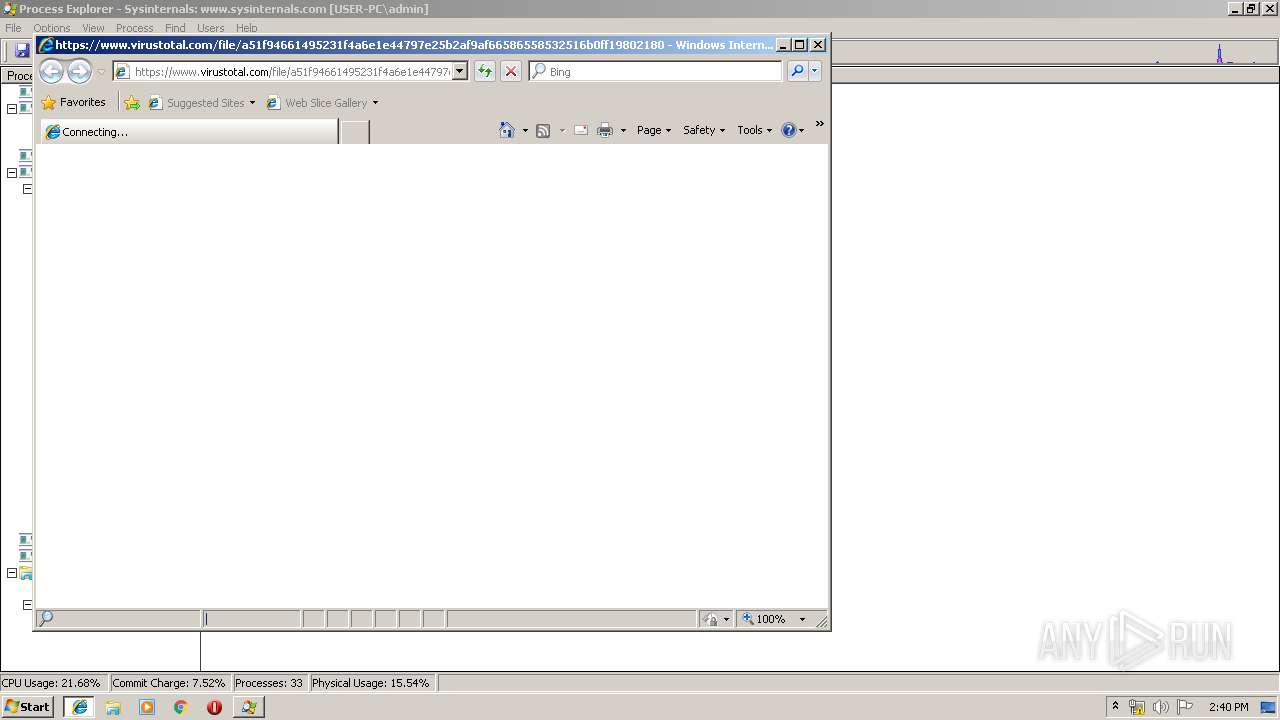The width and height of the screenshot is (1280, 720).
Task: Expand the Print dropdown arrow
Action: (623, 131)
